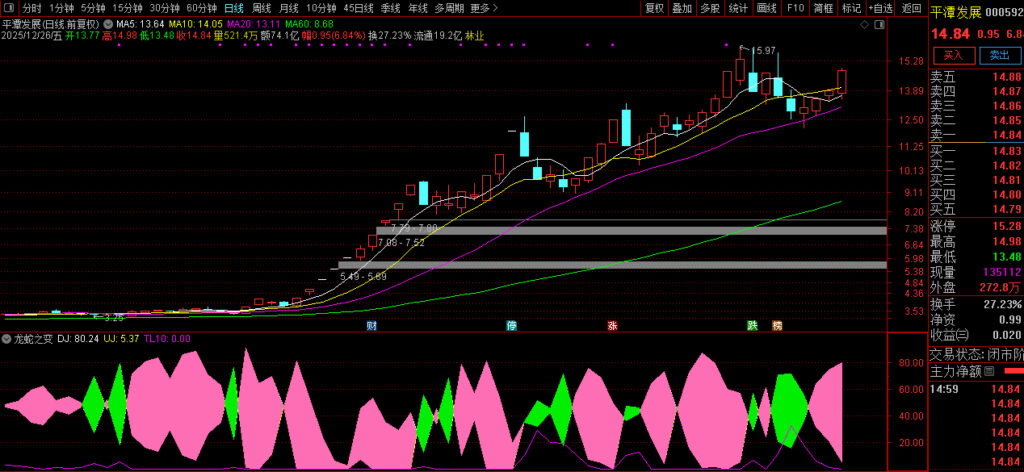Switch to the 周线 weekly period tab

261,8
